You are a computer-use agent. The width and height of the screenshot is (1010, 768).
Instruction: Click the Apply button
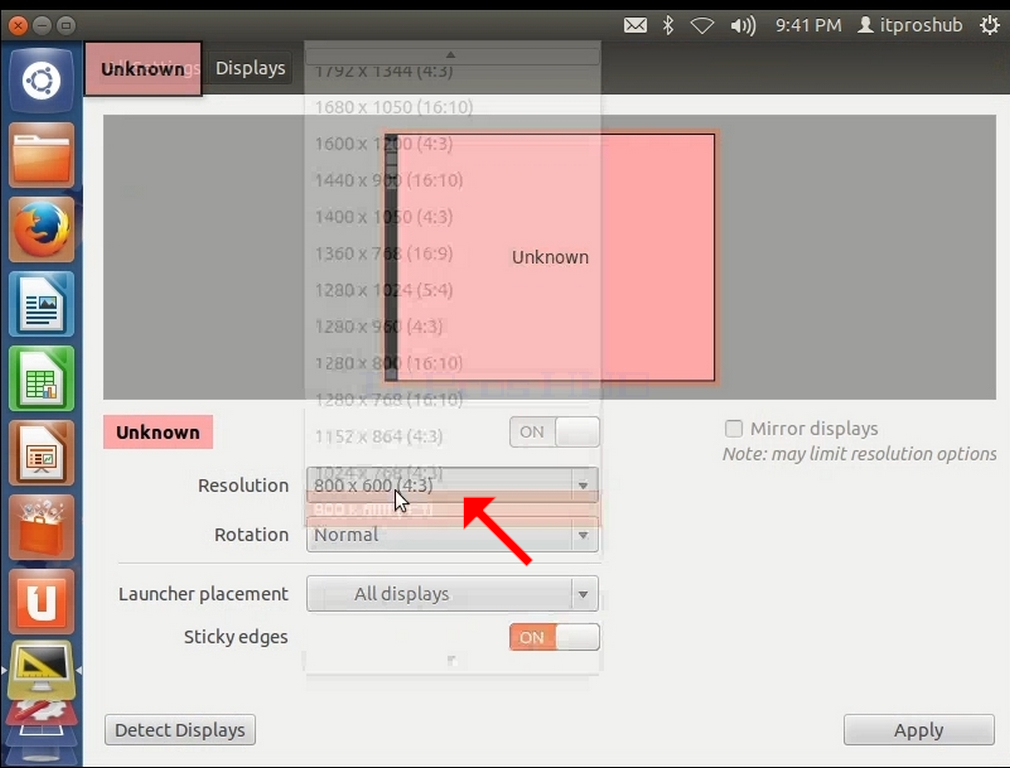point(919,730)
